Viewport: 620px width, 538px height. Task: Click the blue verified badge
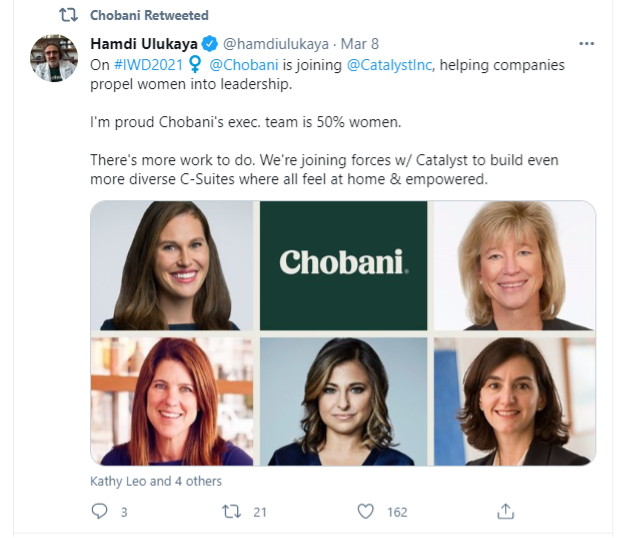pos(210,44)
